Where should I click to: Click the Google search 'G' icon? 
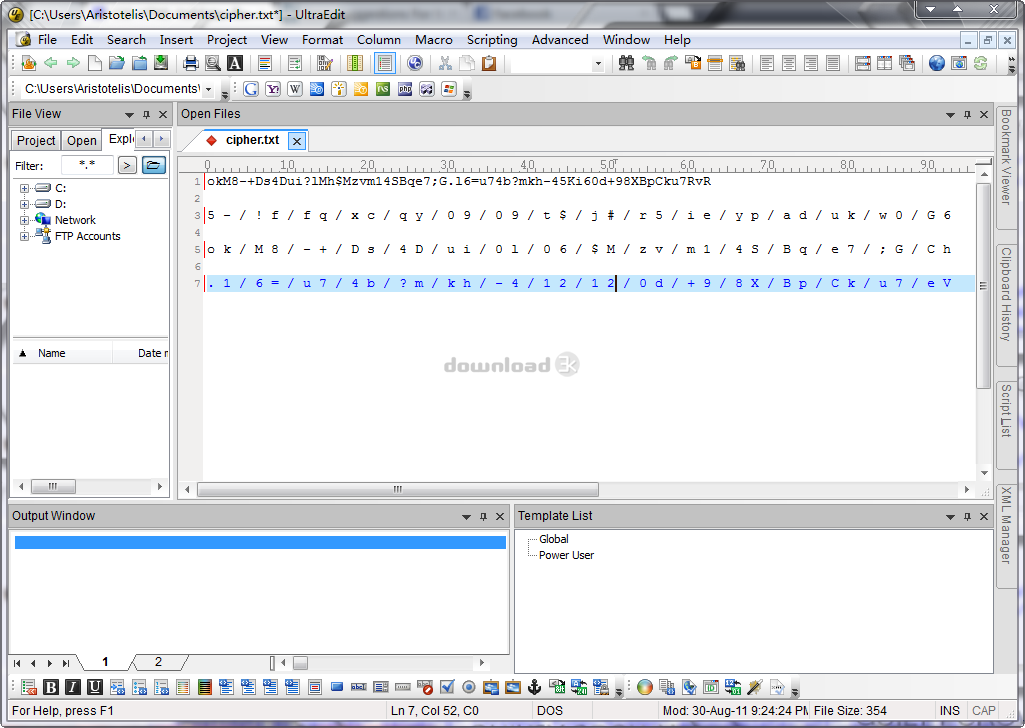[251, 89]
